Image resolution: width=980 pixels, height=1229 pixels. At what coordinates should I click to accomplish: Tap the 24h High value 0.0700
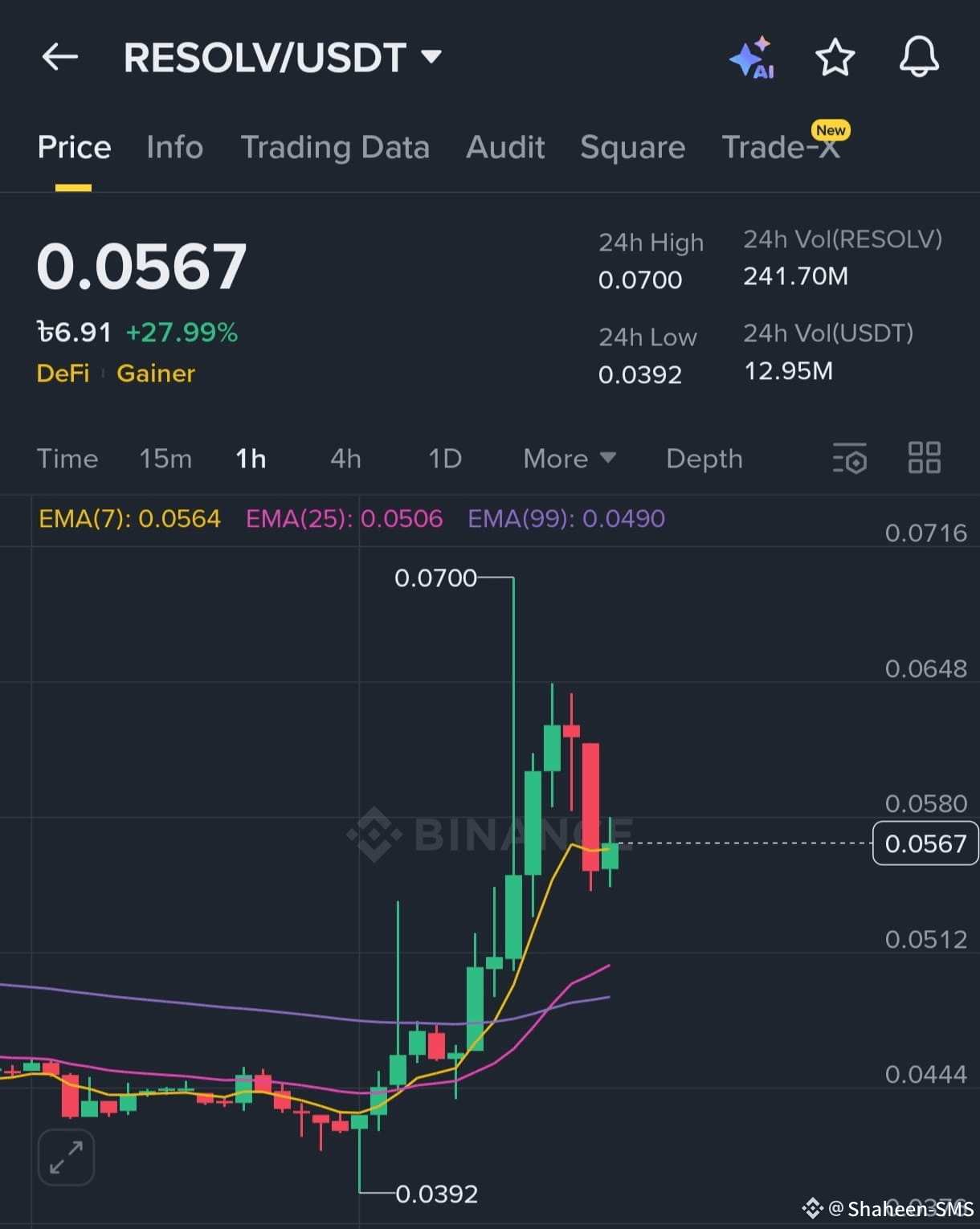(x=640, y=280)
